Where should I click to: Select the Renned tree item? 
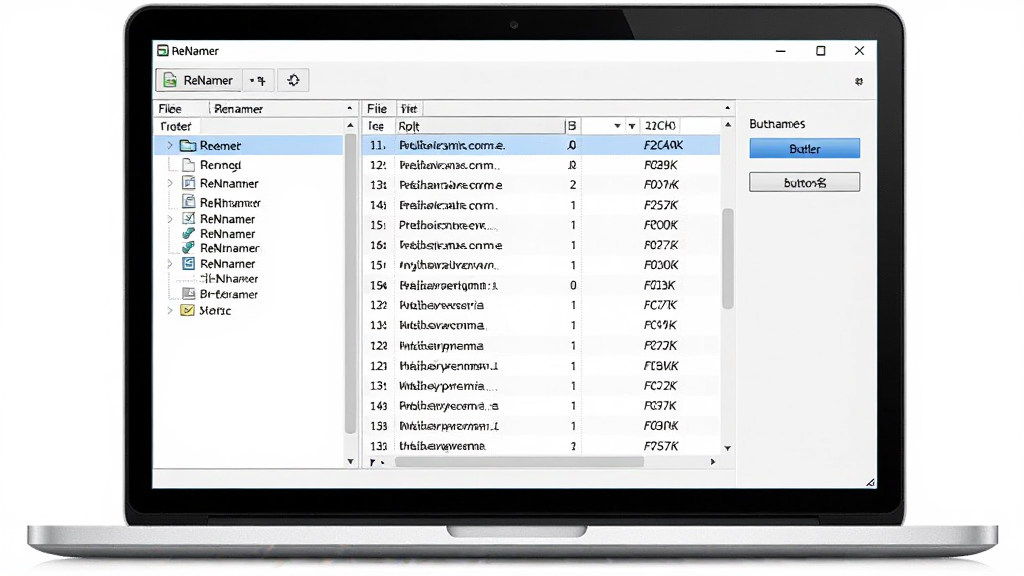point(220,165)
